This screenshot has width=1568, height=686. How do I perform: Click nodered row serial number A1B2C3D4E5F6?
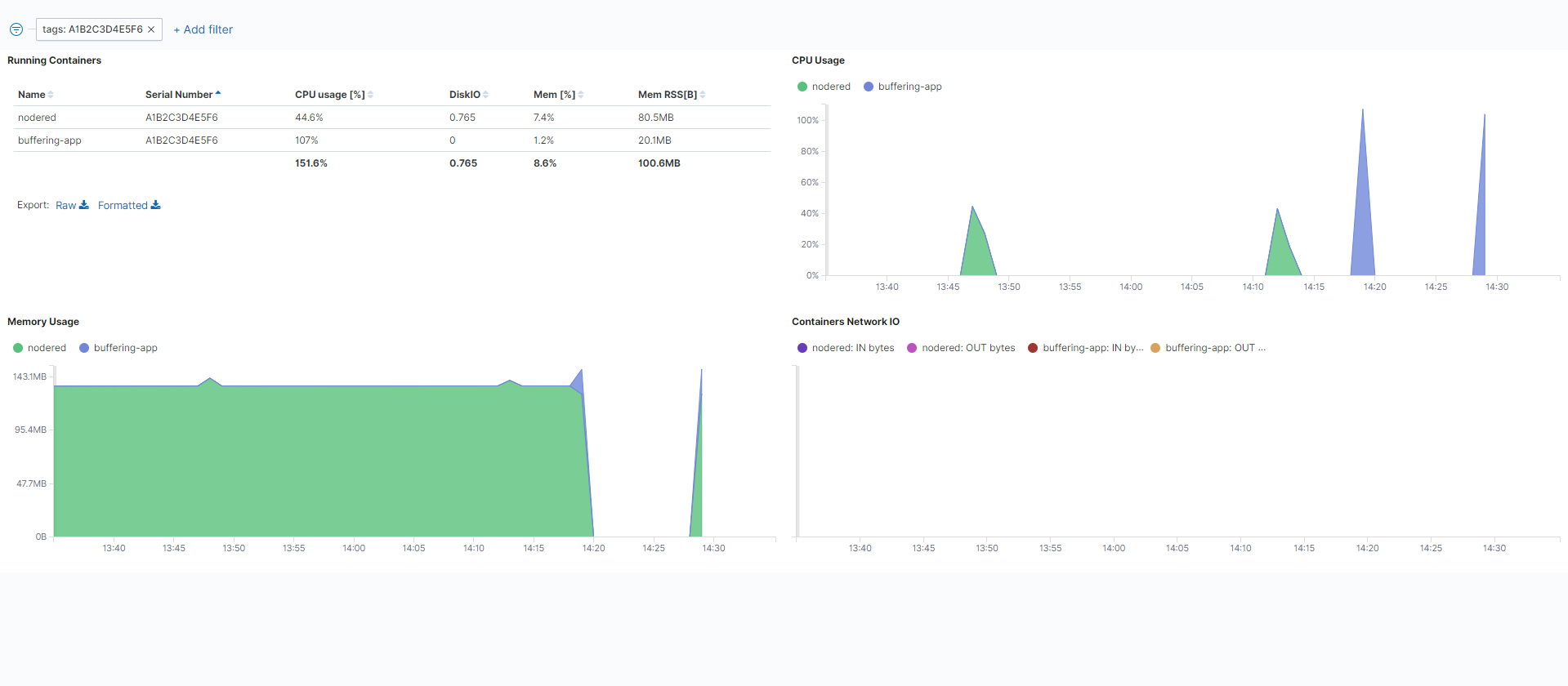pos(181,118)
